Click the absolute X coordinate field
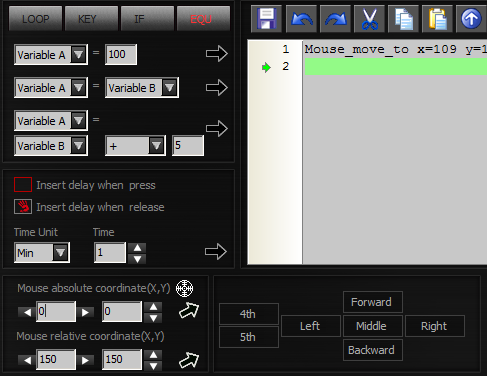This screenshot has height=376, width=487. (x=56, y=312)
